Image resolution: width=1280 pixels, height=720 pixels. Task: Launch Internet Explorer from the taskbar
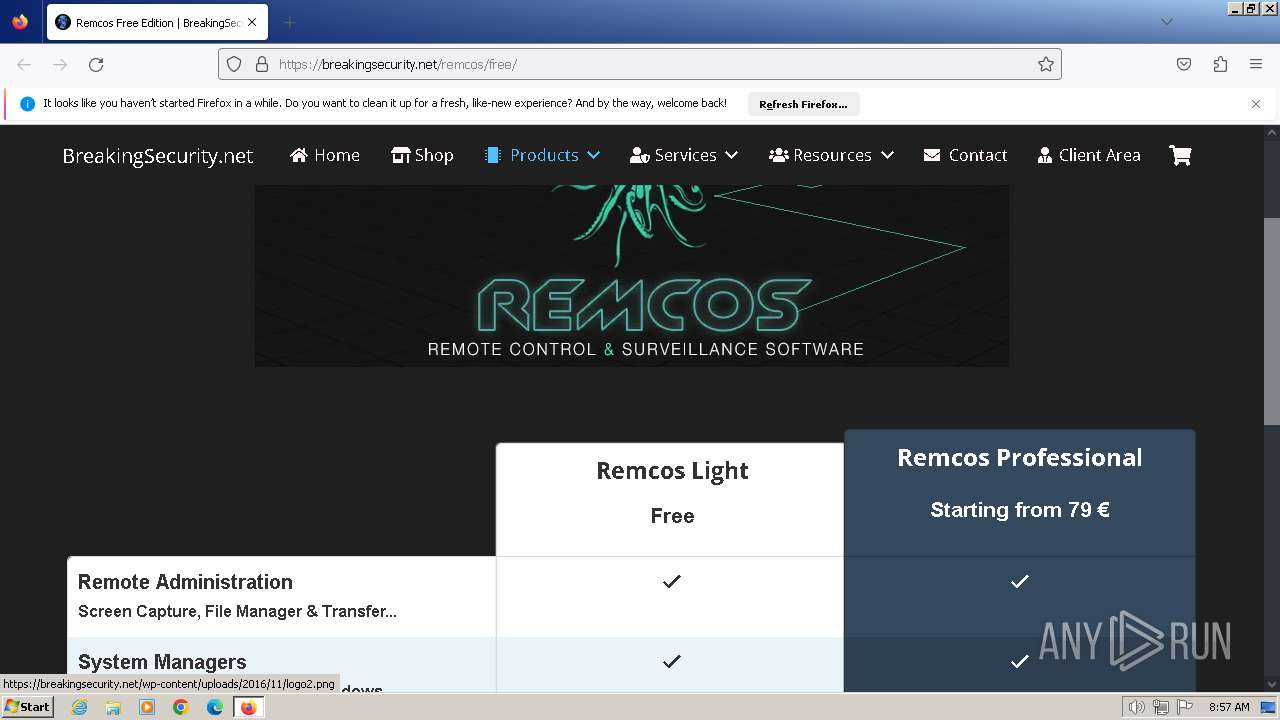click(79, 707)
